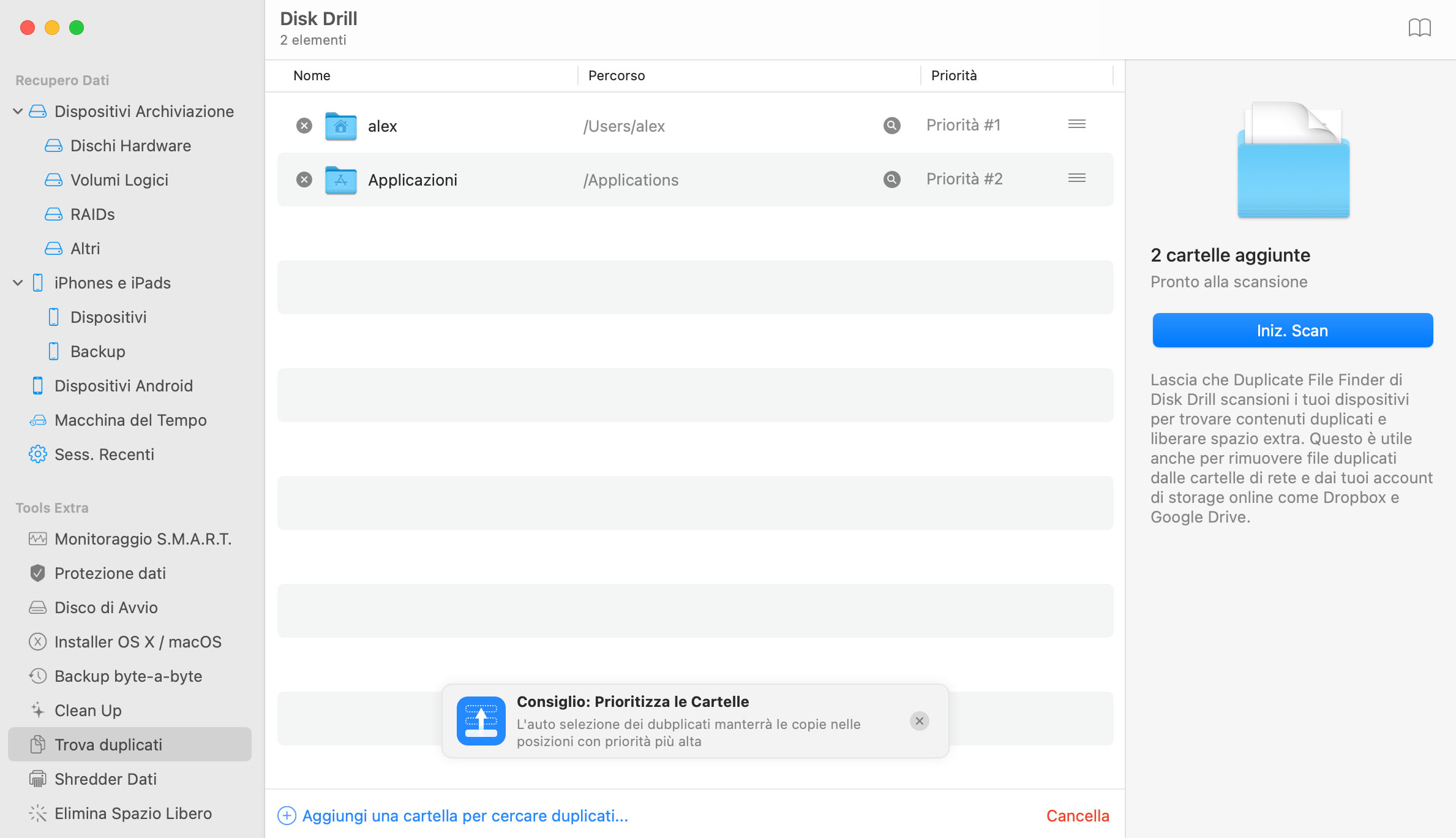Sort by the Percorso column header
This screenshot has height=838, width=1456.
tap(617, 75)
